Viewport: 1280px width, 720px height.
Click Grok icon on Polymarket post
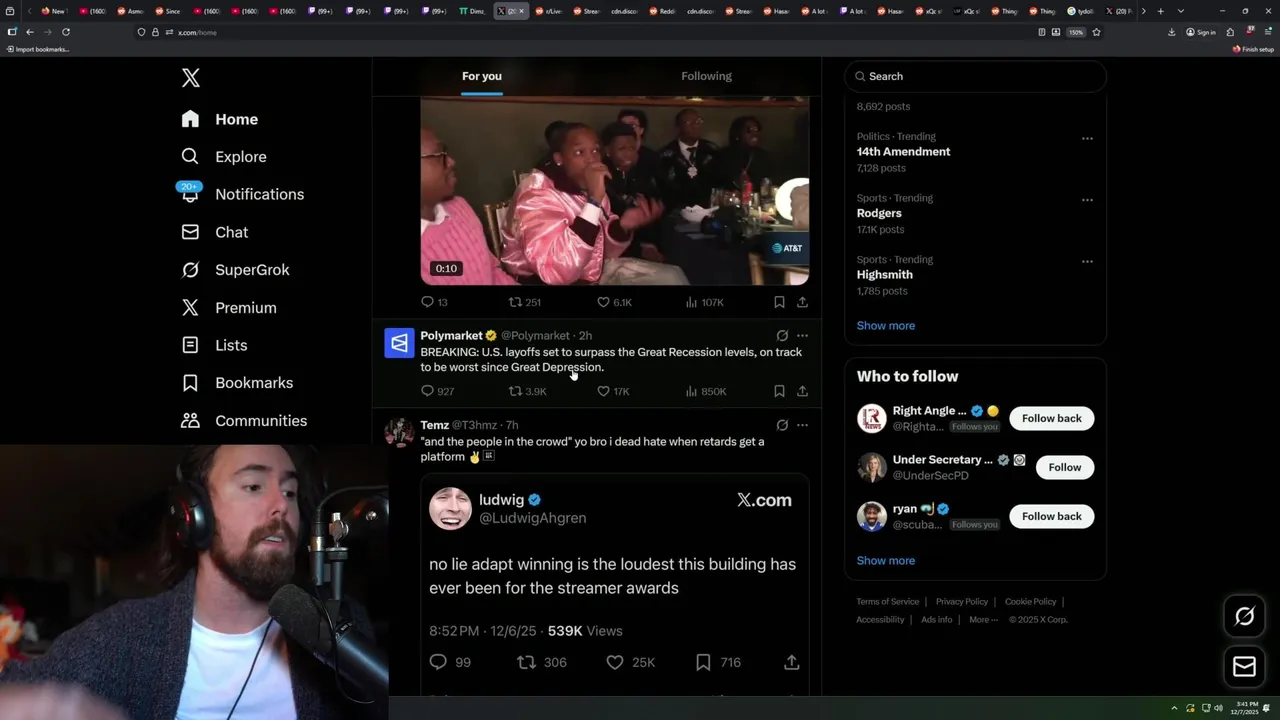point(782,336)
